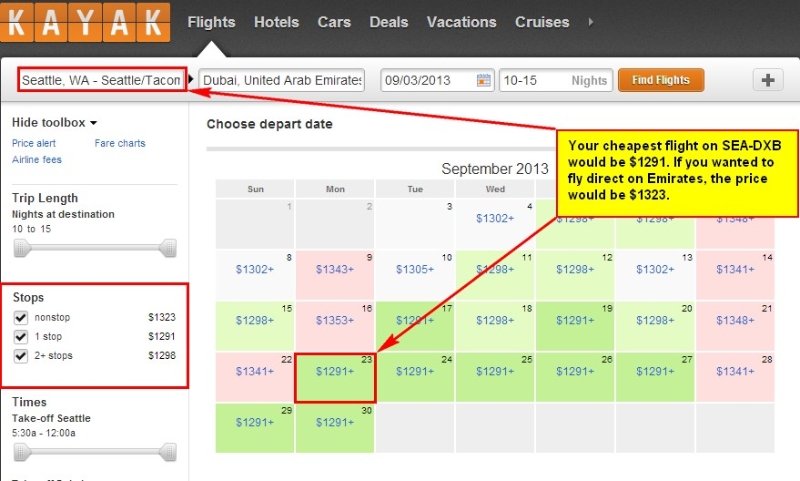Select September 24 fare $1291+
Image resolution: width=800 pixels, height=481 pixels.
(x=415, y=371)
